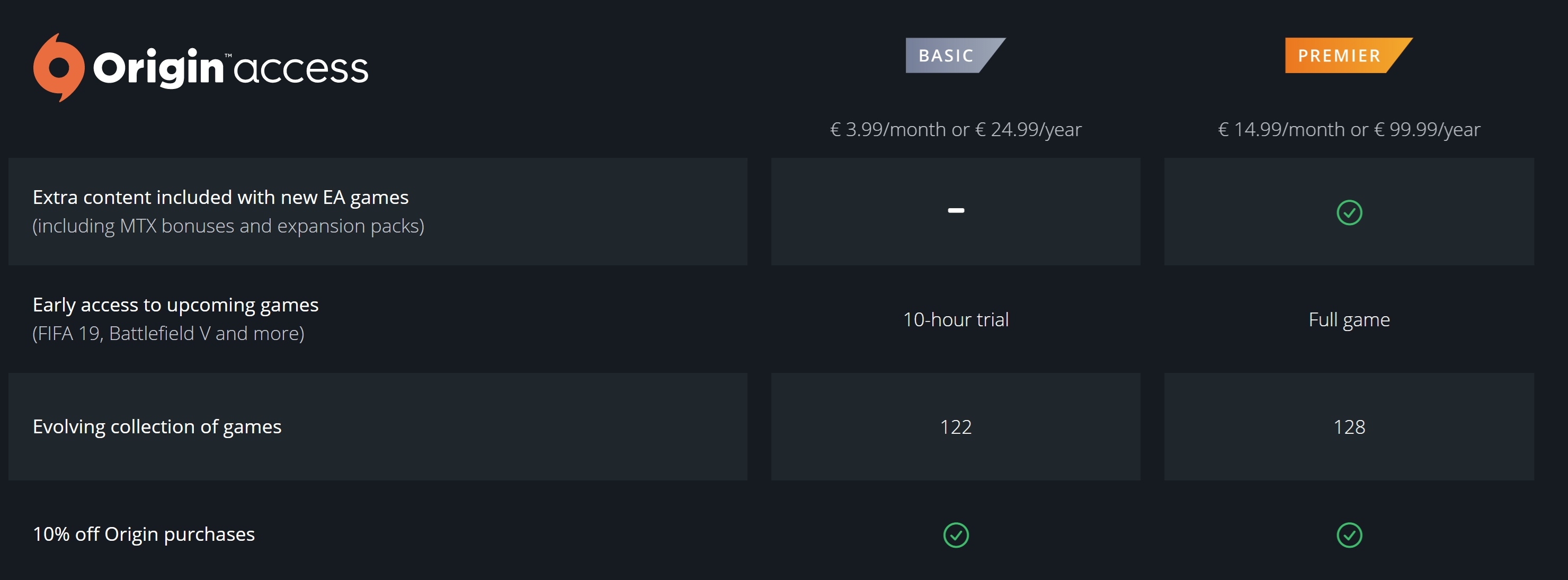Click '10% off Origin purchases' label
1568x580 pixels.
(144, 534)
